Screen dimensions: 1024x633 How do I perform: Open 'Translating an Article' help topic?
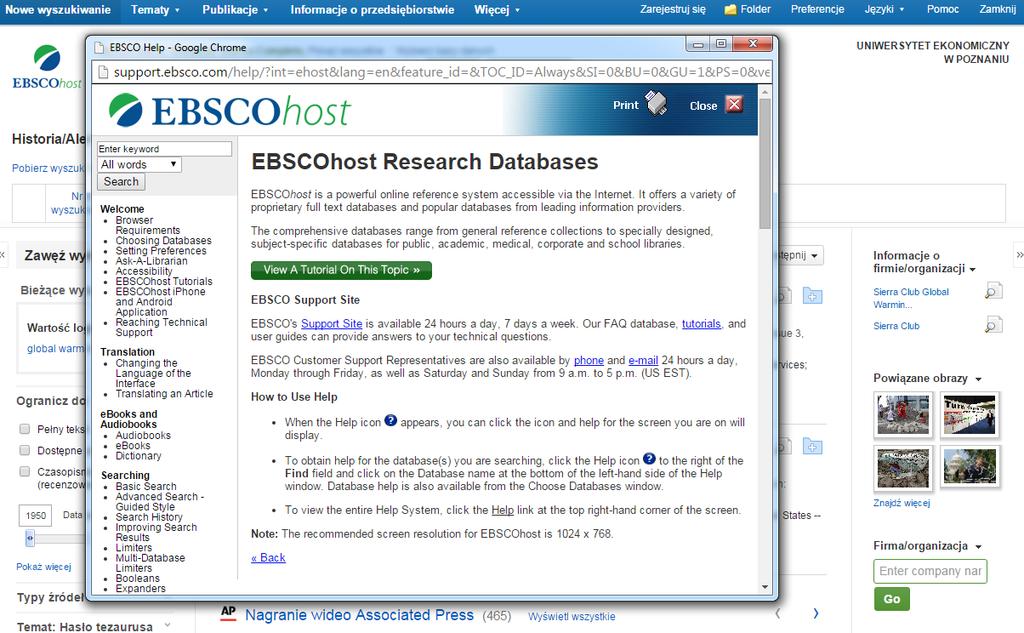164,393
